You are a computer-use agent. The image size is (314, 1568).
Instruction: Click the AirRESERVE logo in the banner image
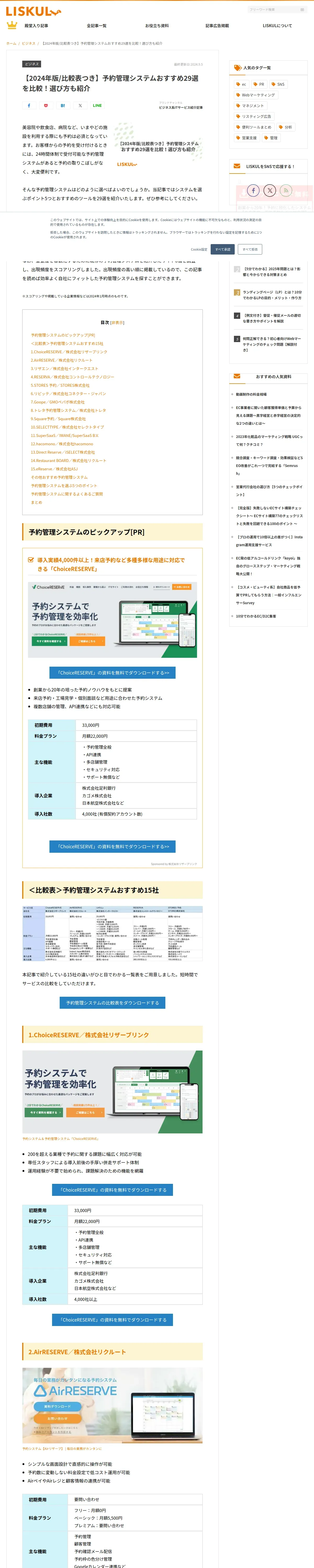coord(75,1391)
